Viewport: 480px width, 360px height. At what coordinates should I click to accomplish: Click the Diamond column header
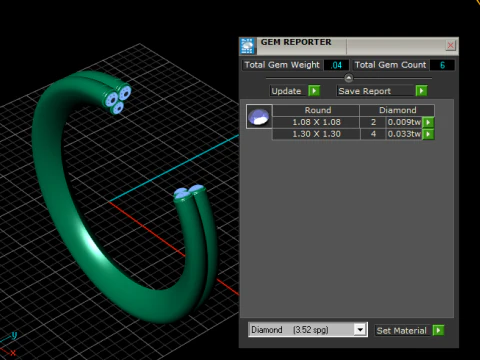pyautogui.click(x=397, y=110)
